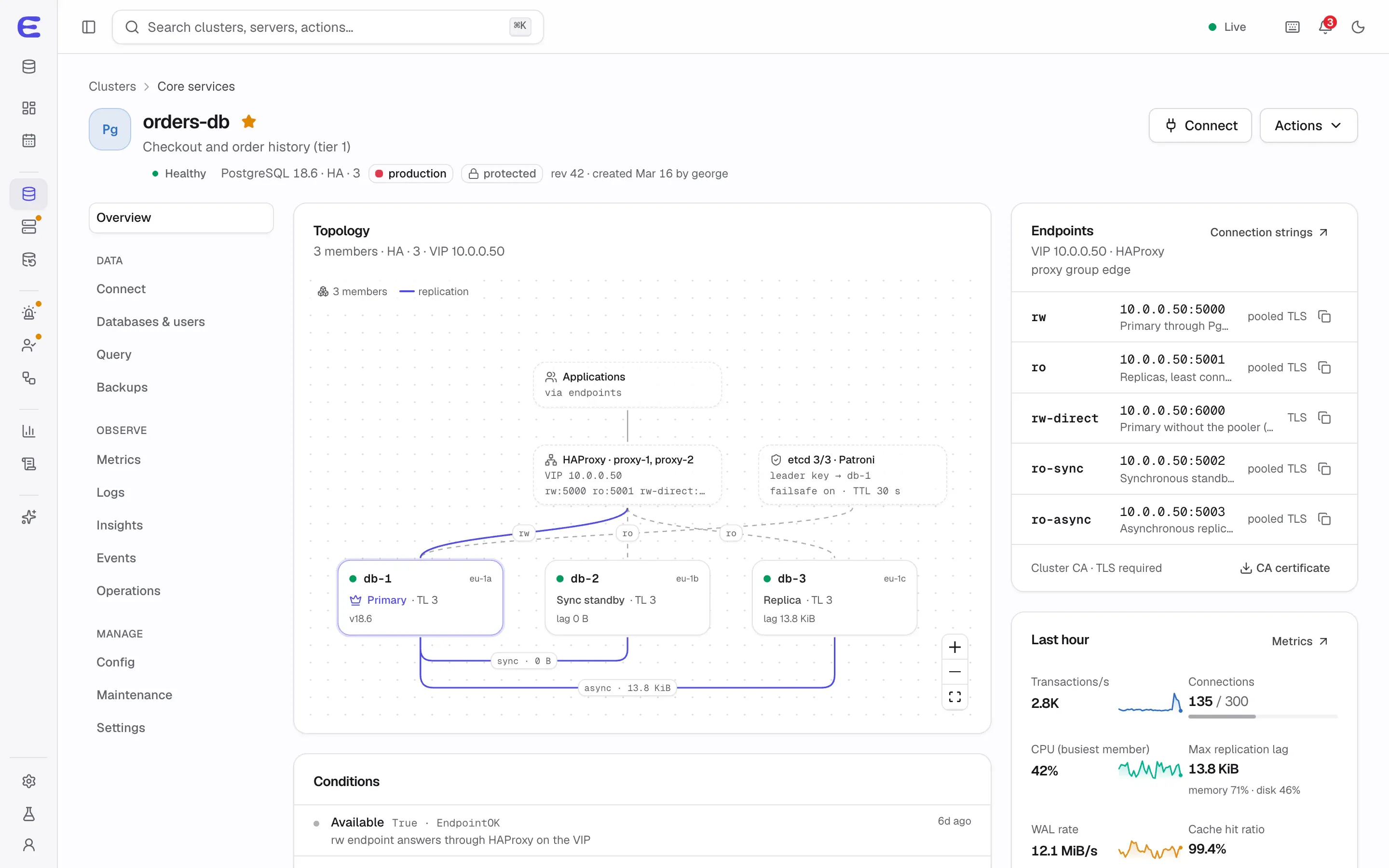The width and height of the screenshot is (1389, 868).
Task: Select the db-1 primary node card
Action: coord(420,597)
